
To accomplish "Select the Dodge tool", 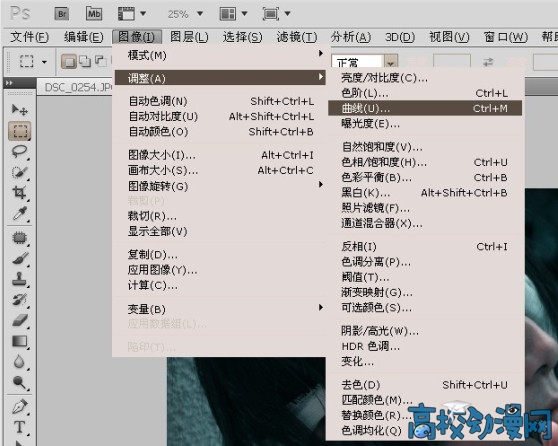I will pyautogui.click(x=20, y=382).
